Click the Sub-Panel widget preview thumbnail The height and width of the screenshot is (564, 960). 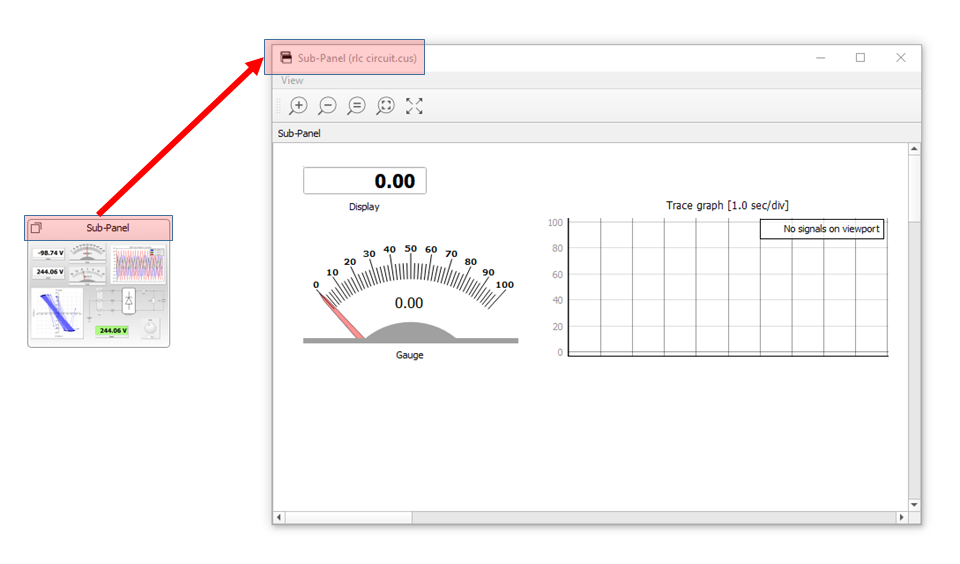pos(98,292)
